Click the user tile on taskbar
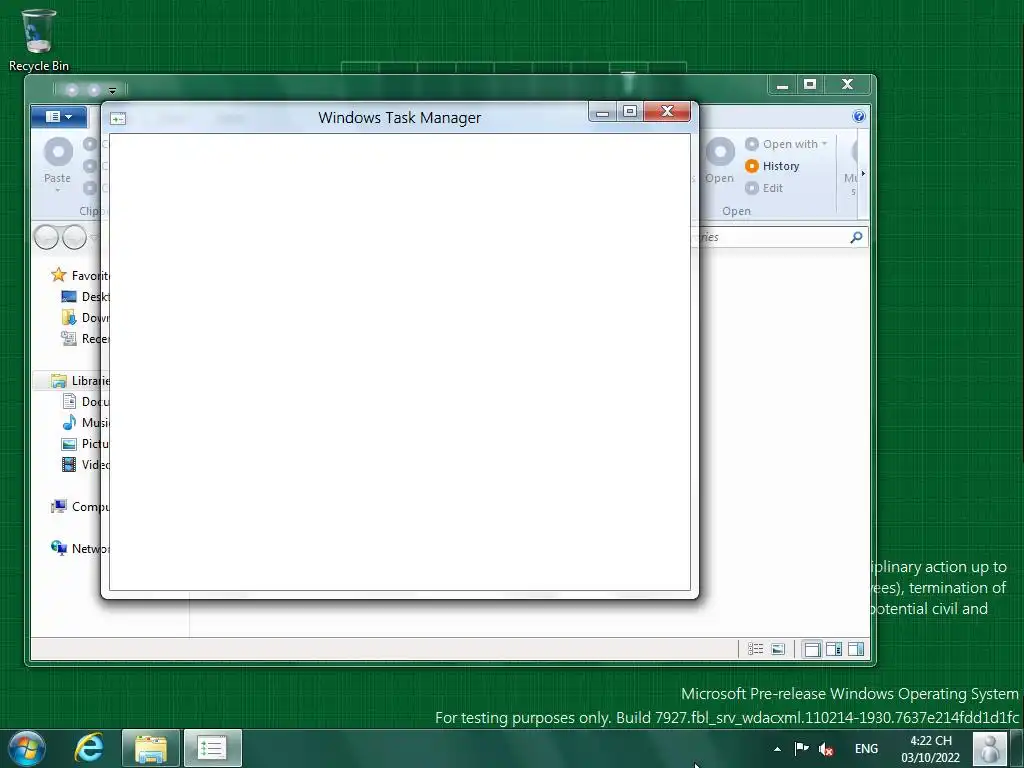Image resolution: width=1024 pixels, height=768 pixels. (990, 748)
